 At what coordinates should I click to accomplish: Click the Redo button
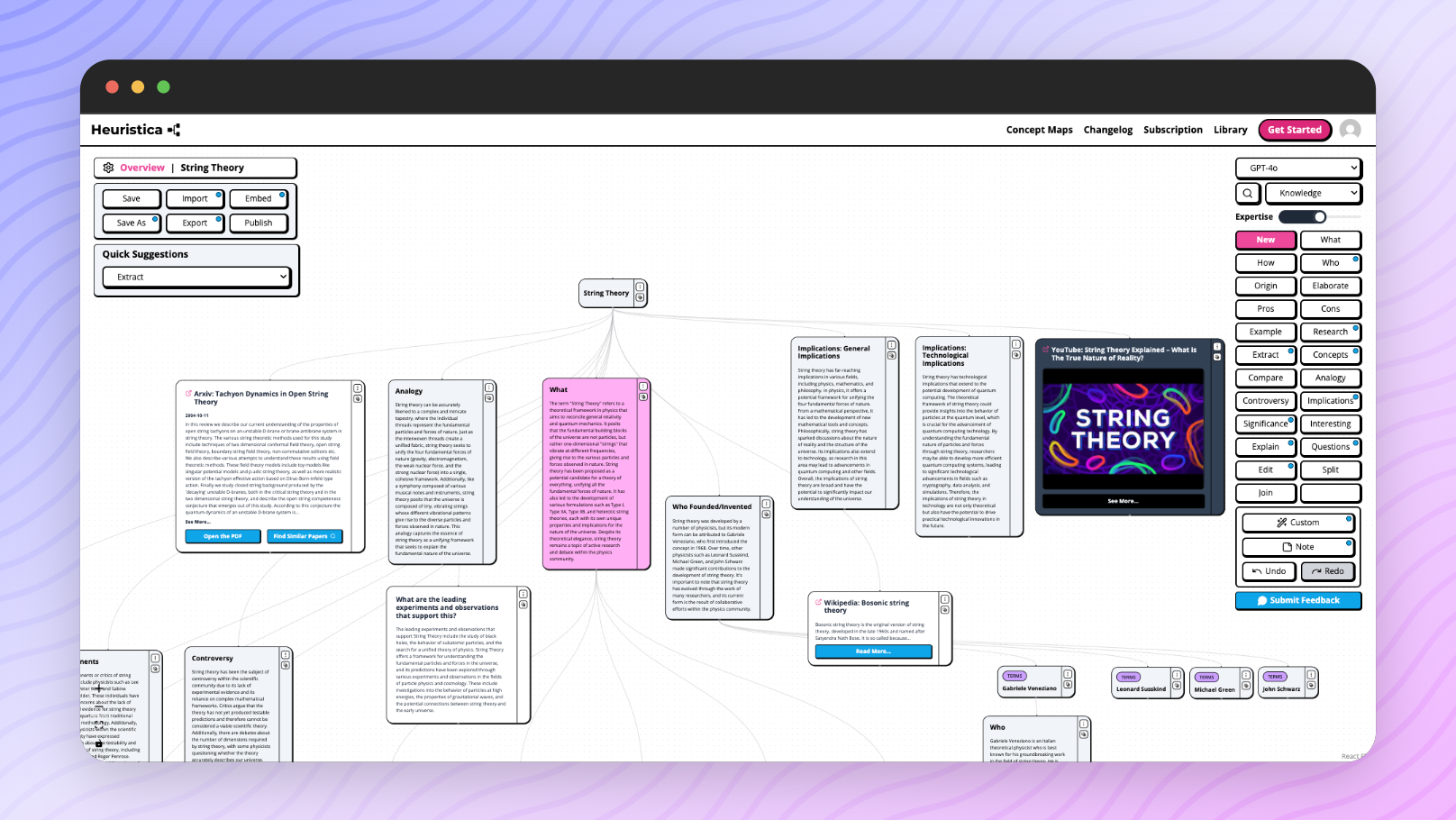tap(1328, 571)
